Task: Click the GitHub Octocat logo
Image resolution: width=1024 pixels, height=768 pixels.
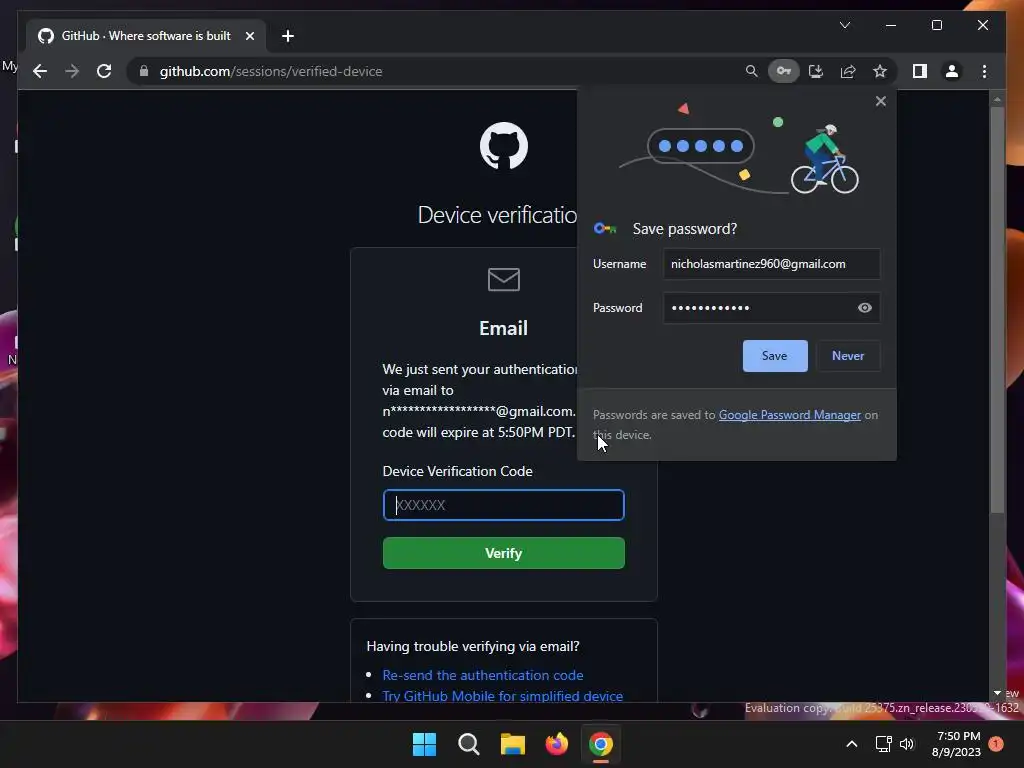Action: pos(504,146)
